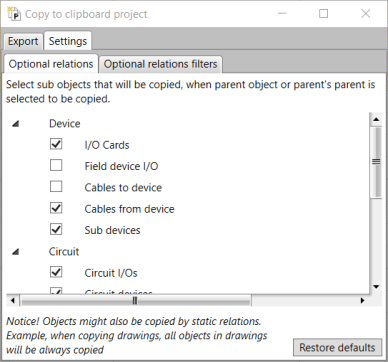Select the Settings tab
This screenshot has height=362, width=388.
tap(68, 41)
